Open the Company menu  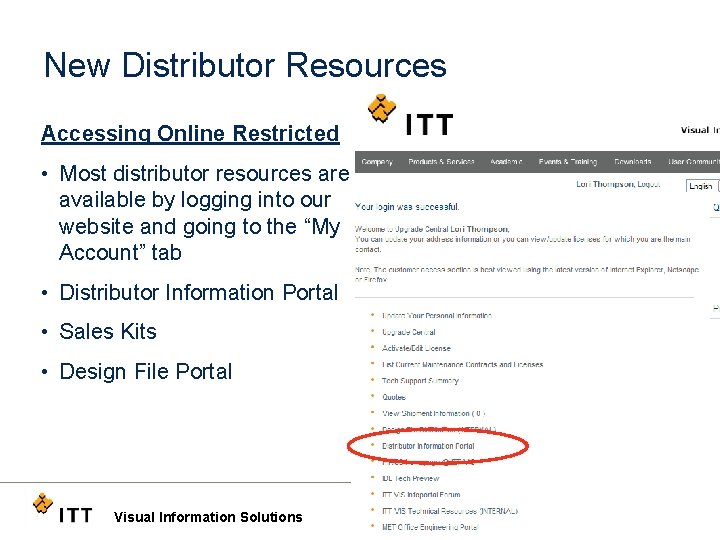377,162
